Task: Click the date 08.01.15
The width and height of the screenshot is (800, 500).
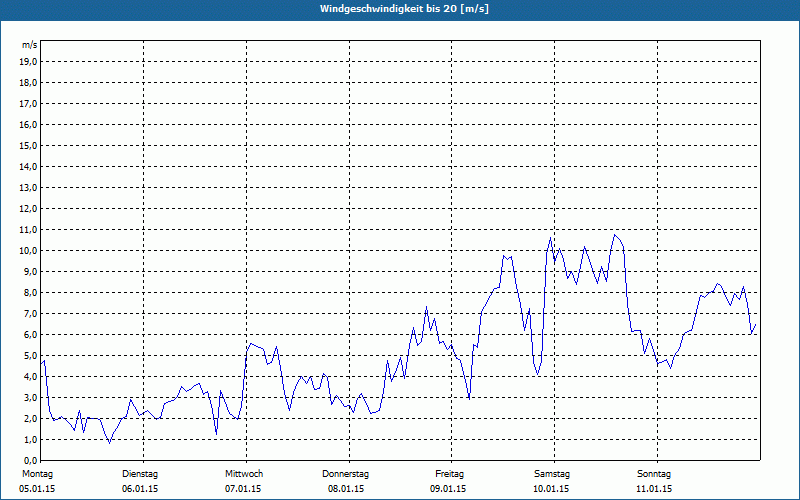Action: (x=346, y=489)
